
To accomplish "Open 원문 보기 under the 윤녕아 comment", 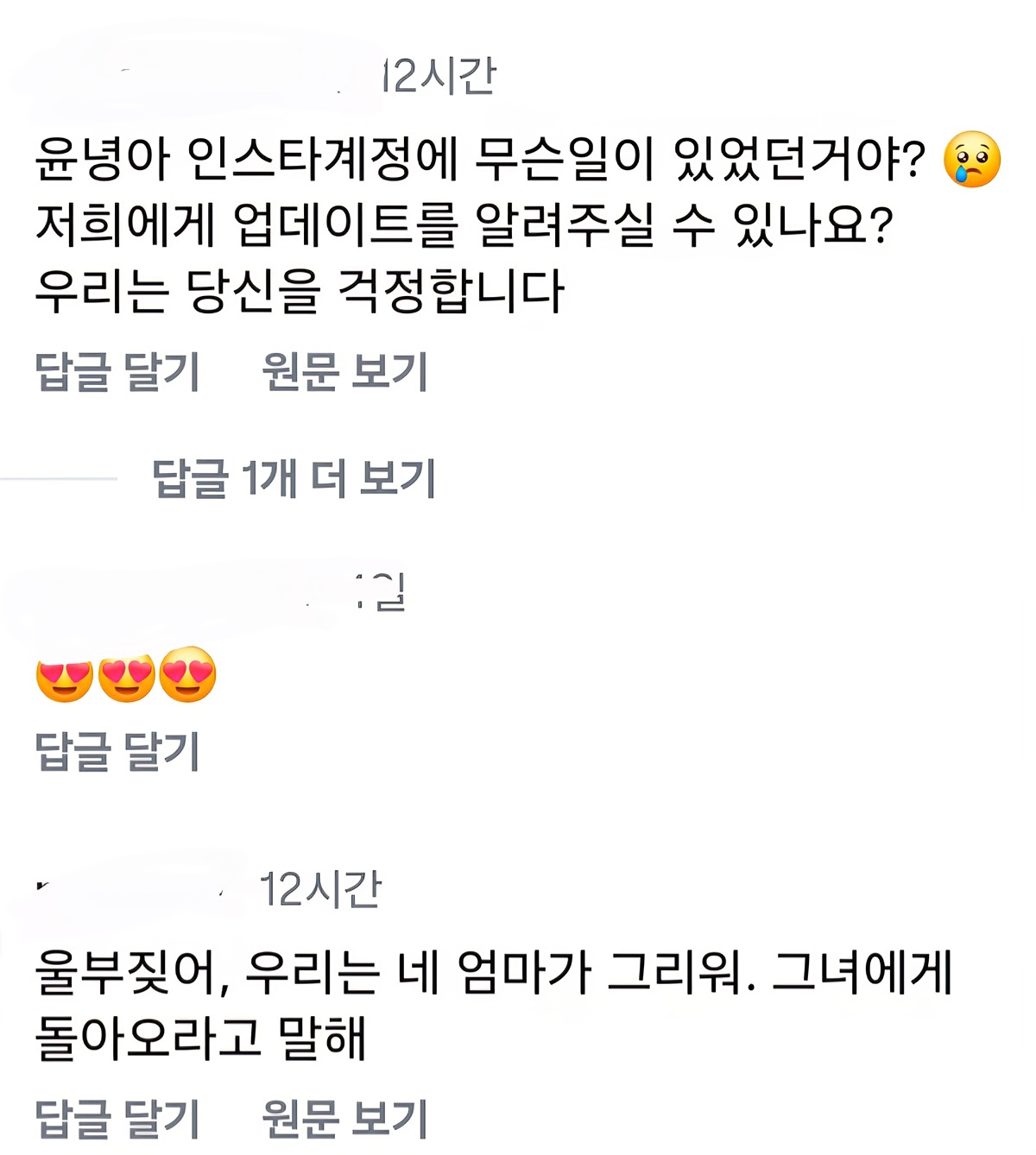I will [344, 372].
